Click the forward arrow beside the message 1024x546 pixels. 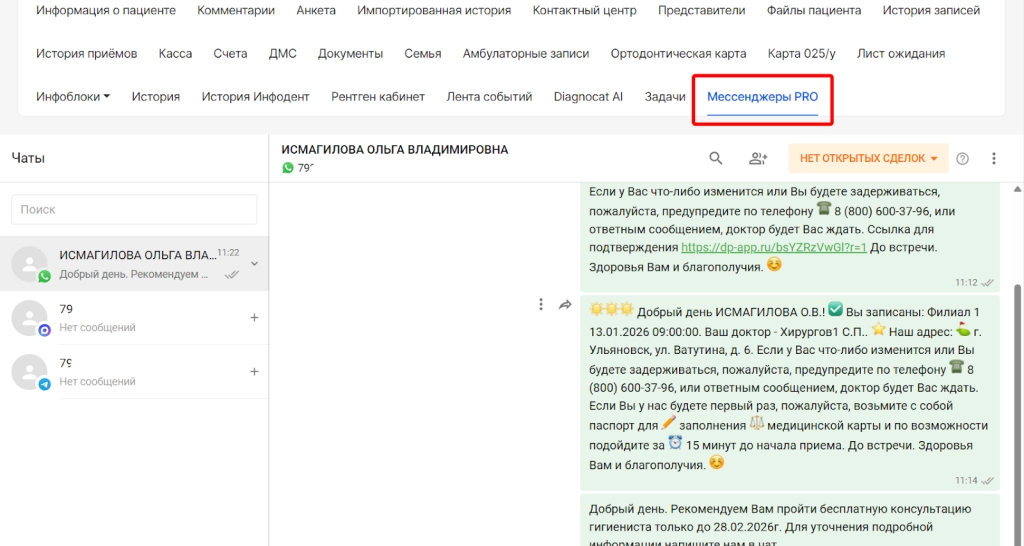pyautogui.click(x=565, y=304)
